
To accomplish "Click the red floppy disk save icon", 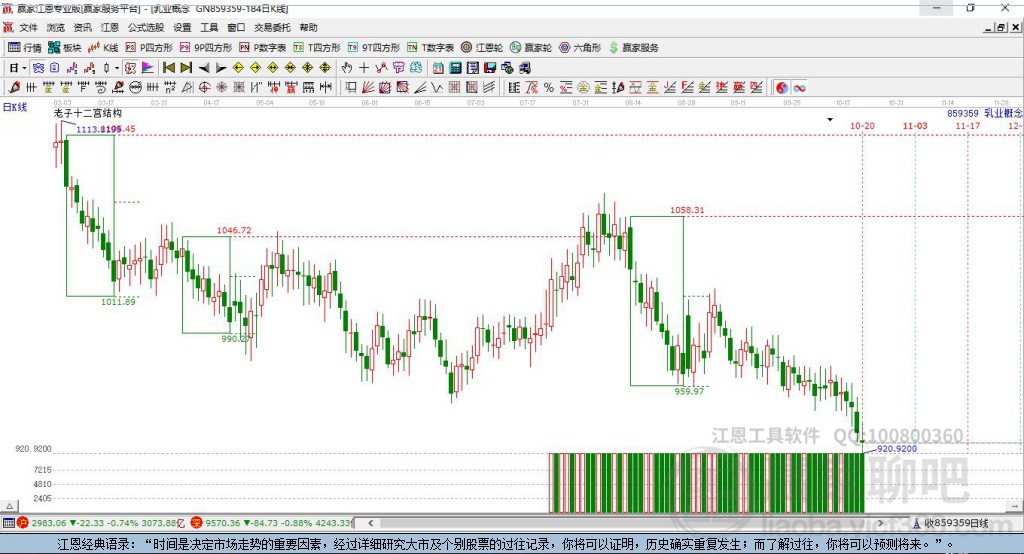I will [x=490, y=68].
